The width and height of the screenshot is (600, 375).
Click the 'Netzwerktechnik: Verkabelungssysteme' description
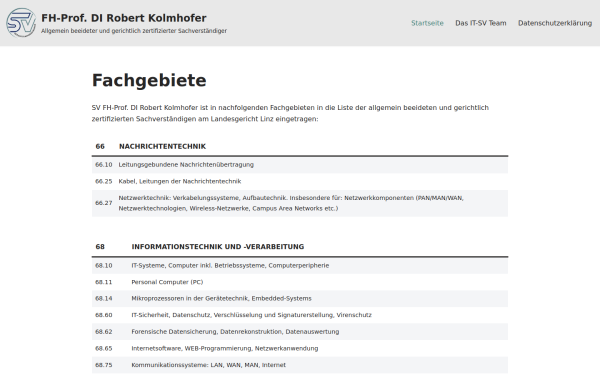coord(291,203)
